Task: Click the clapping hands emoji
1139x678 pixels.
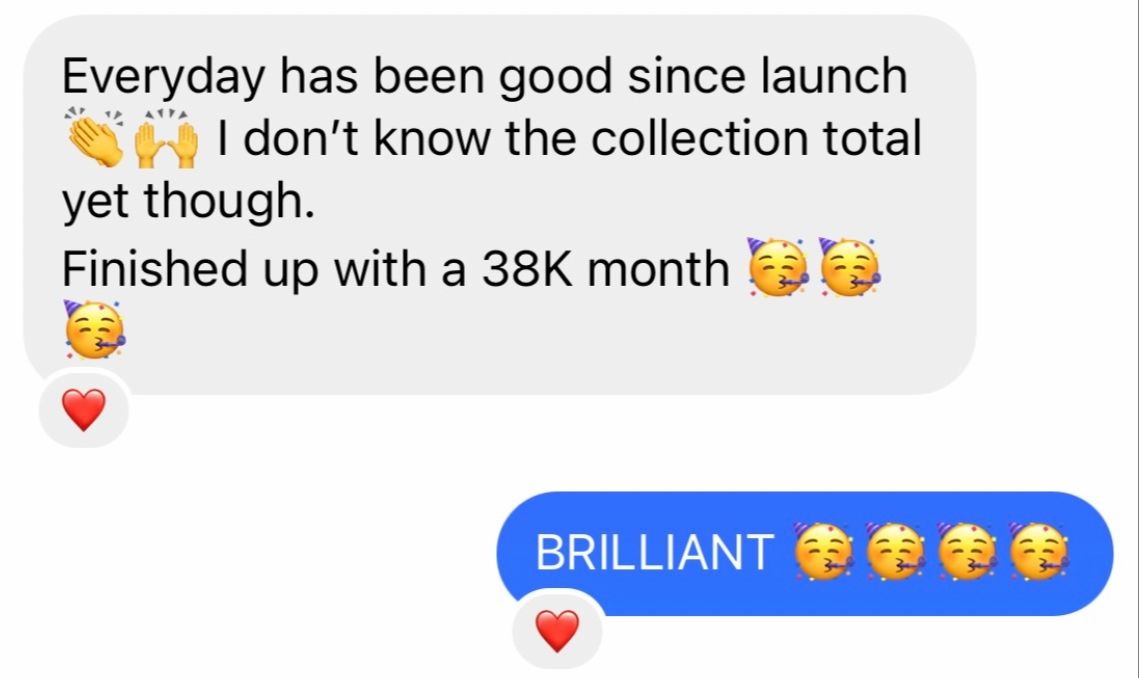Action: [x=94, y=138]
